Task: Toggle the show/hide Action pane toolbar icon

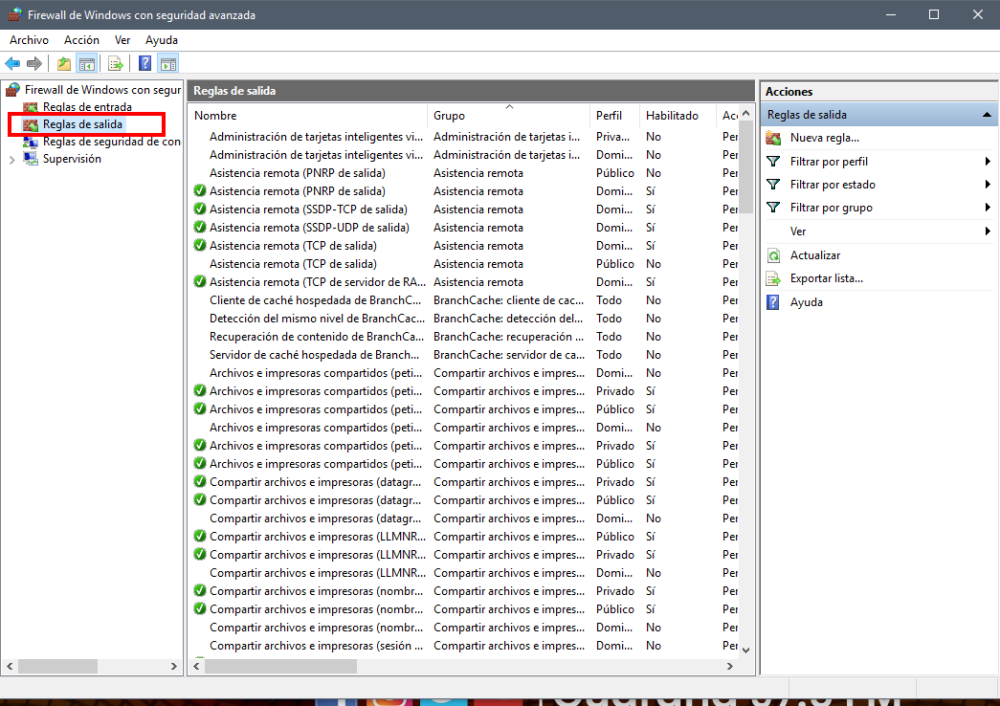Action: tap(168, 64)
